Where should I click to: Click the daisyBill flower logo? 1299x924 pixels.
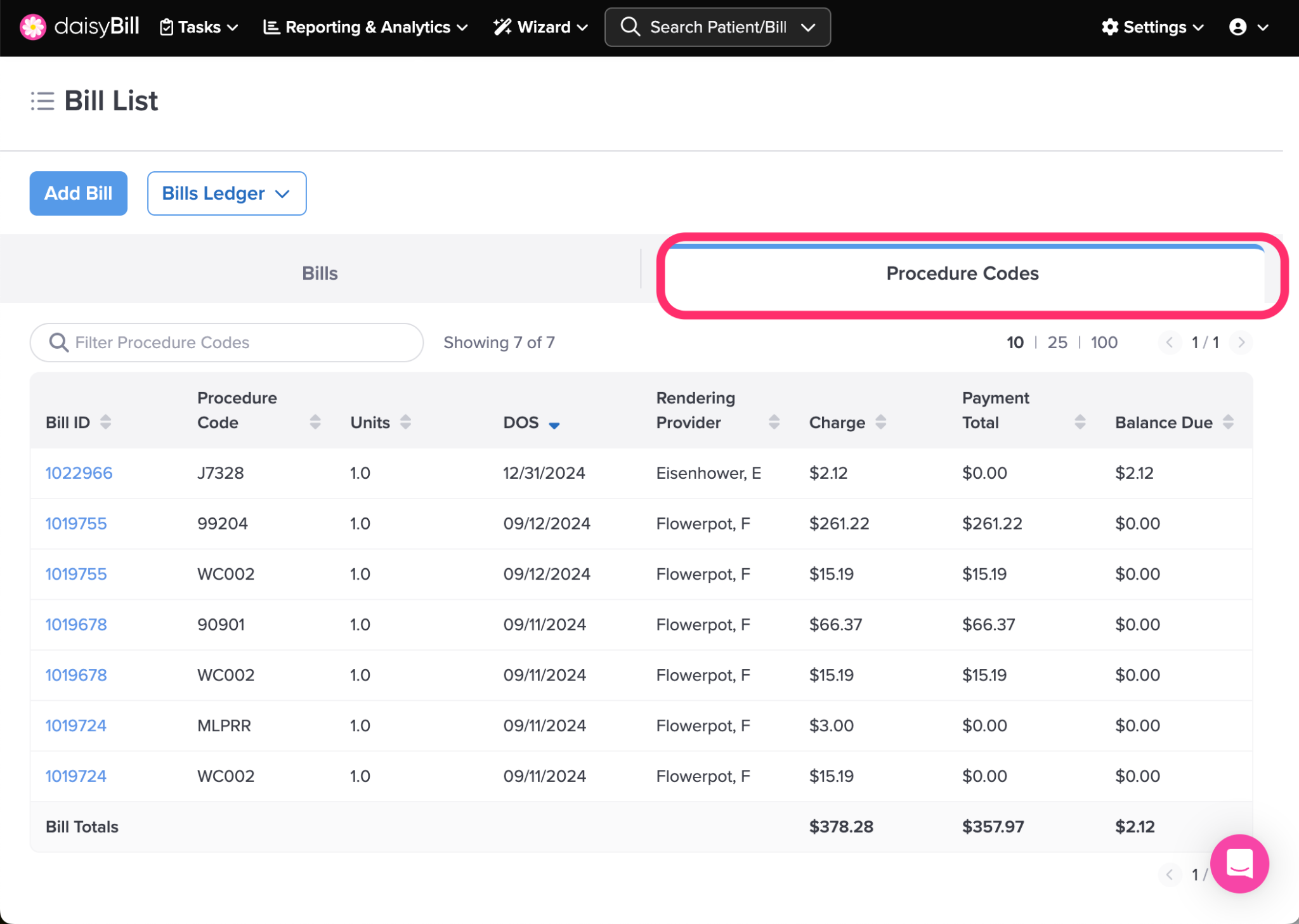33,27
